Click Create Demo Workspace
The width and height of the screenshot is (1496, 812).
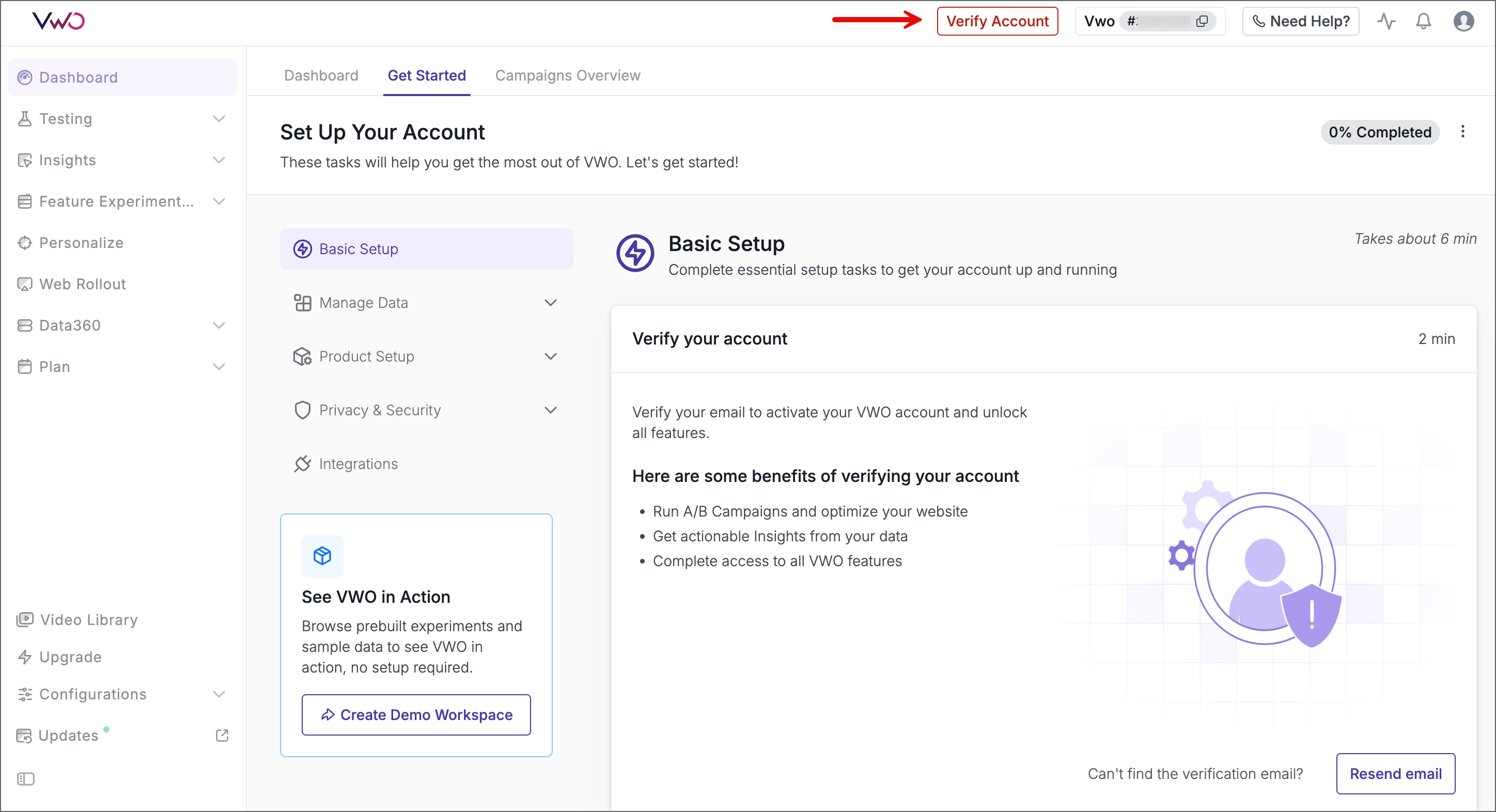coord(416,714)
